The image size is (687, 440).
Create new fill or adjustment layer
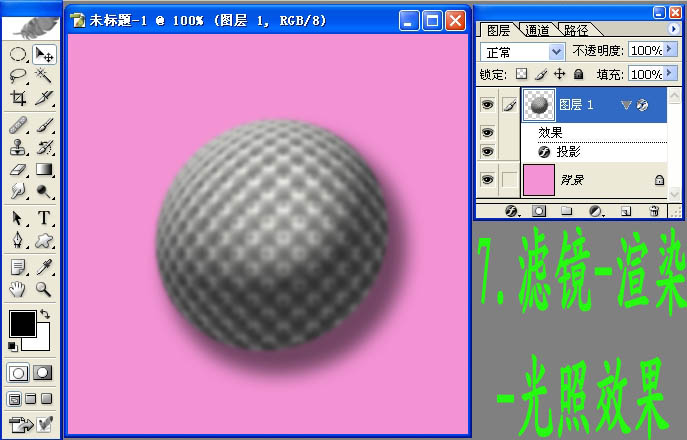(595, 211)
